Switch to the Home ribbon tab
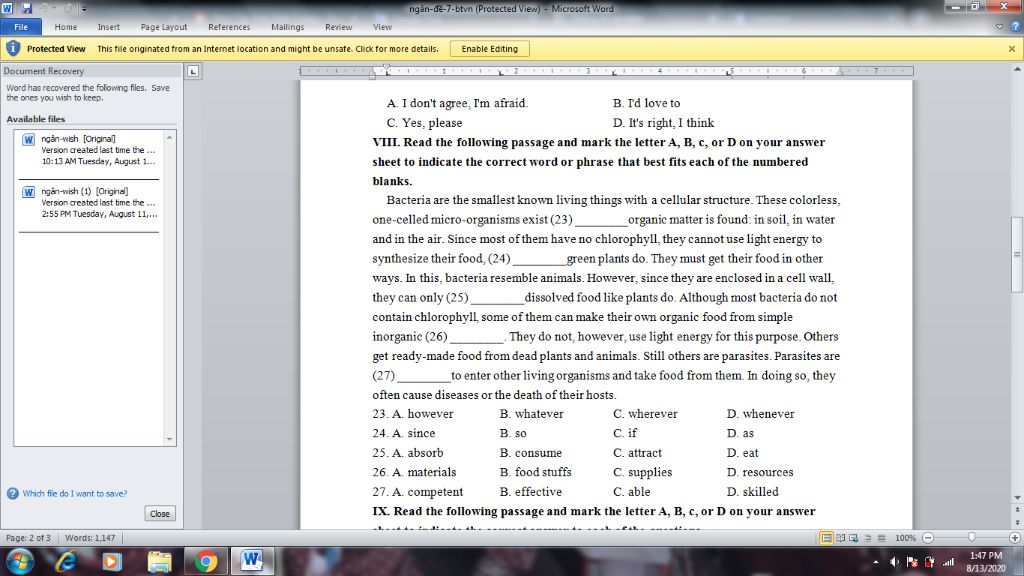Viewport: 1024px width, 576px height. point(65,27)
